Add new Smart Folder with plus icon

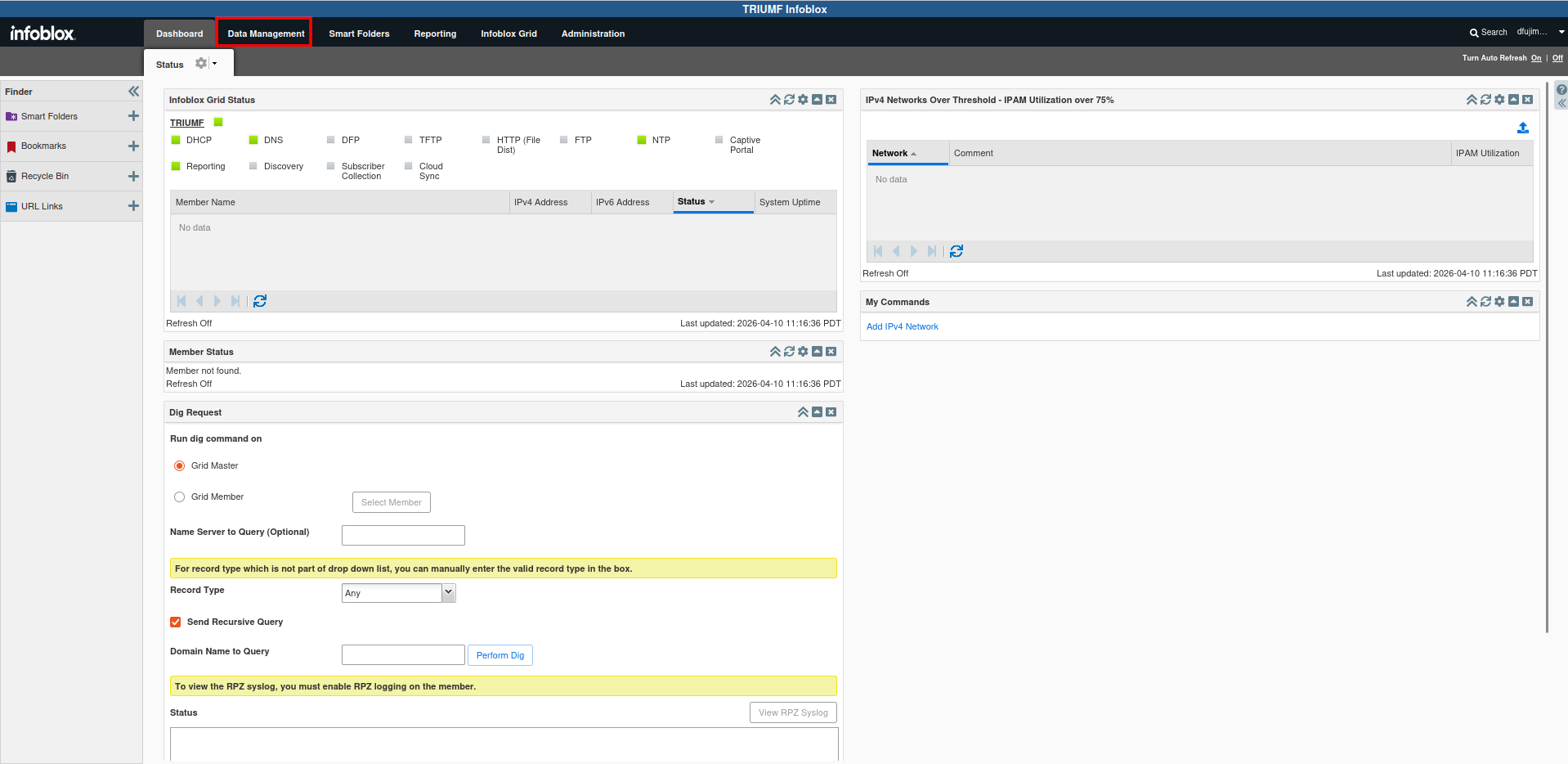click(x=133, y=116)
